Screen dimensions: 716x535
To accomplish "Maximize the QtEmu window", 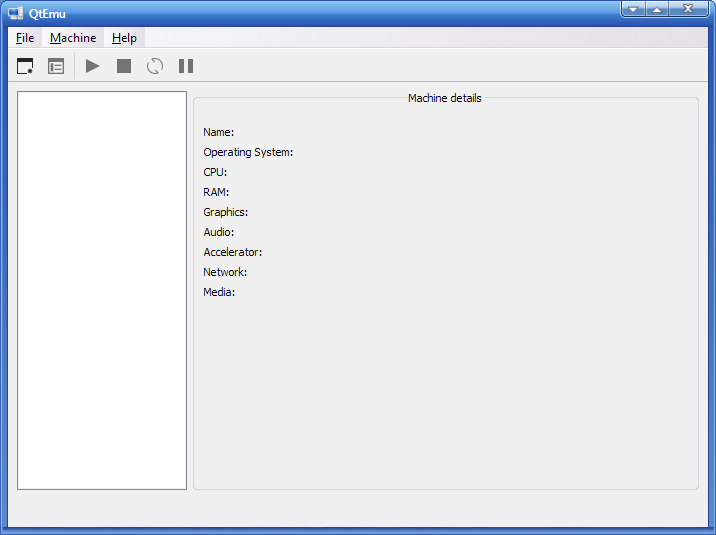I will click(657, 9).
